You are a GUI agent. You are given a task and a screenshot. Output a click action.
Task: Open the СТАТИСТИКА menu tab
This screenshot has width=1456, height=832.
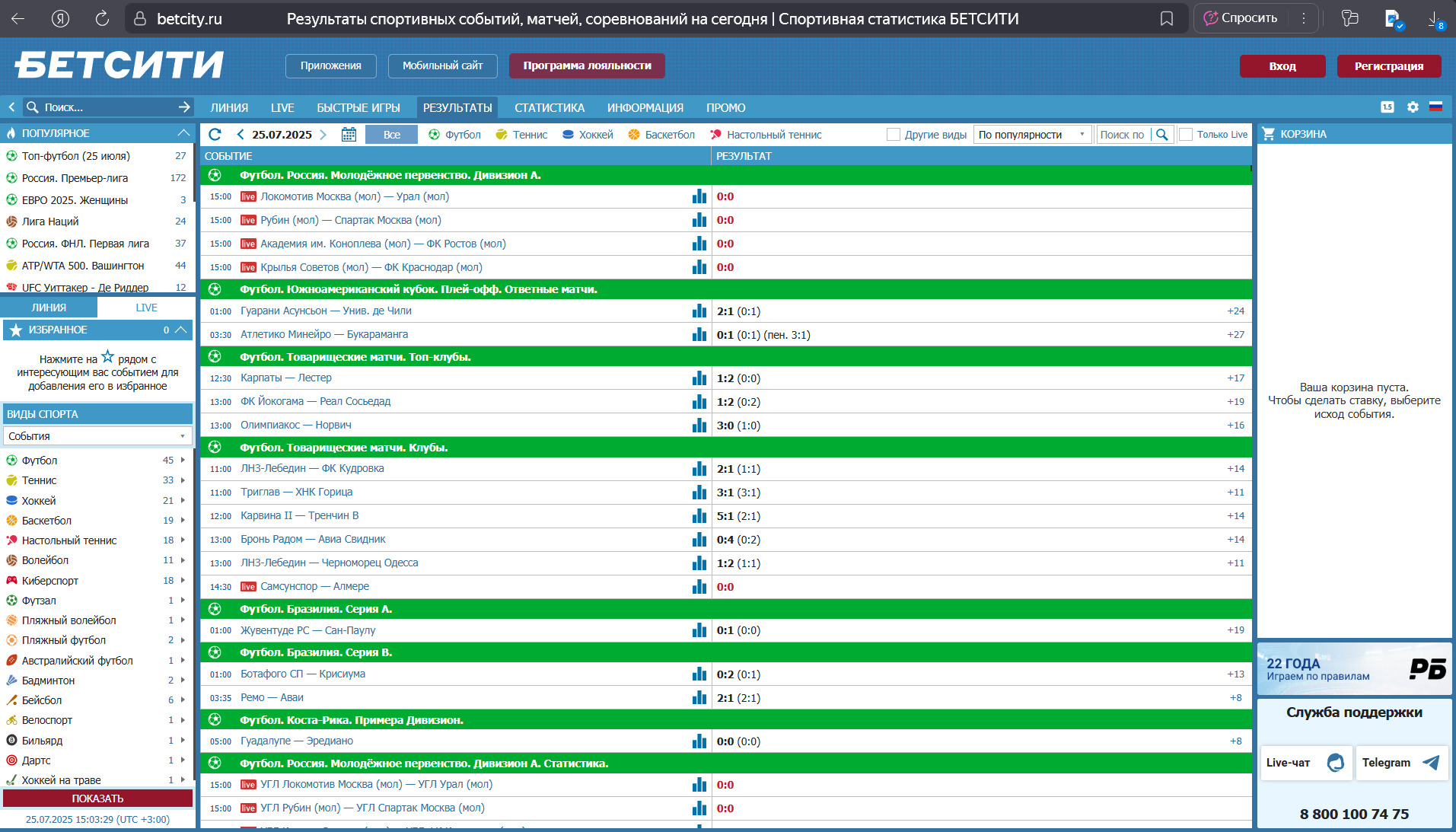pyautogui.click(x=550, y=108)
